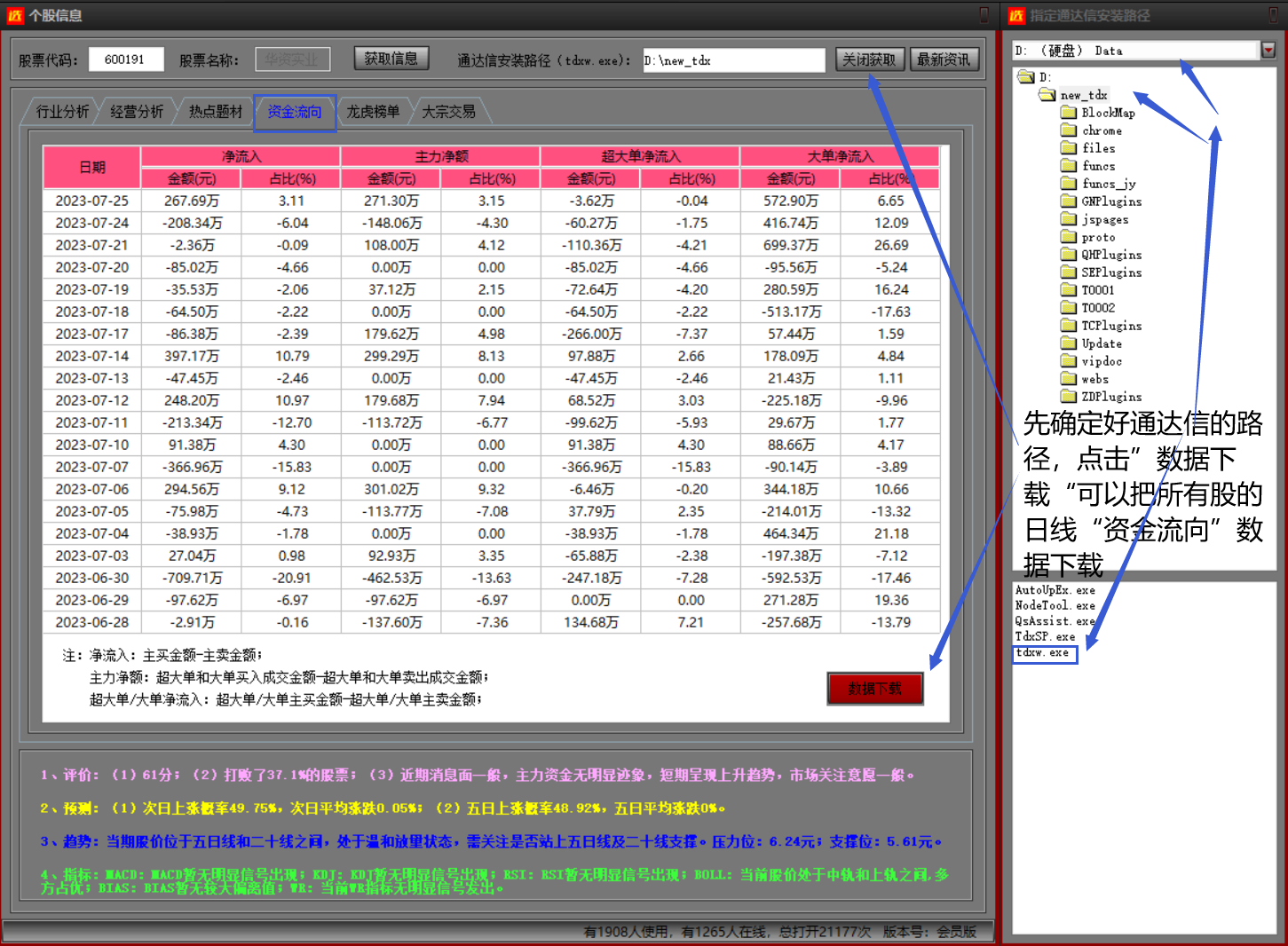Open the 龙虎榜单 tab
This screenshot has width=1288, height=946.
[x=373, y=111]
